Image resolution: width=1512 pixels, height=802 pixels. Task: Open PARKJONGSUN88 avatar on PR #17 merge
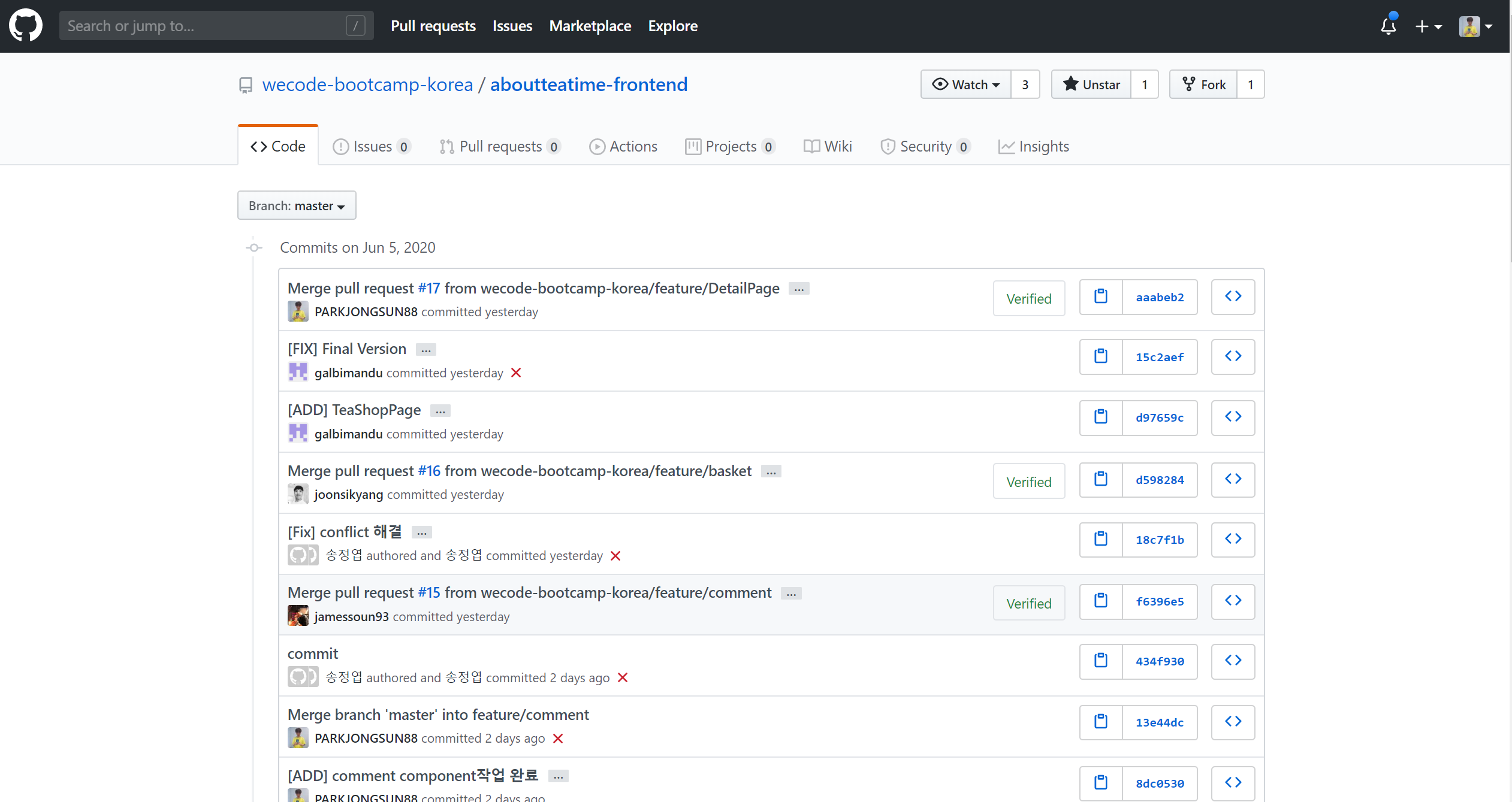tap(298, 311)
